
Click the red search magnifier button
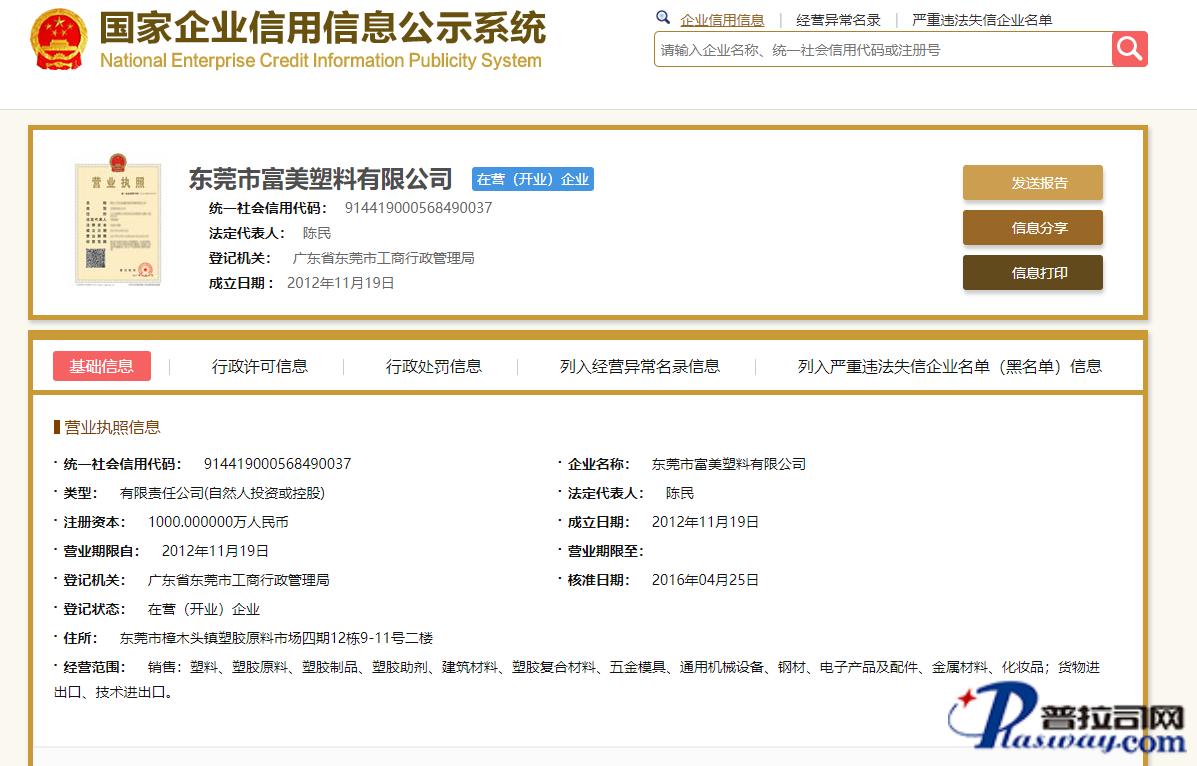click(1129, 50)
